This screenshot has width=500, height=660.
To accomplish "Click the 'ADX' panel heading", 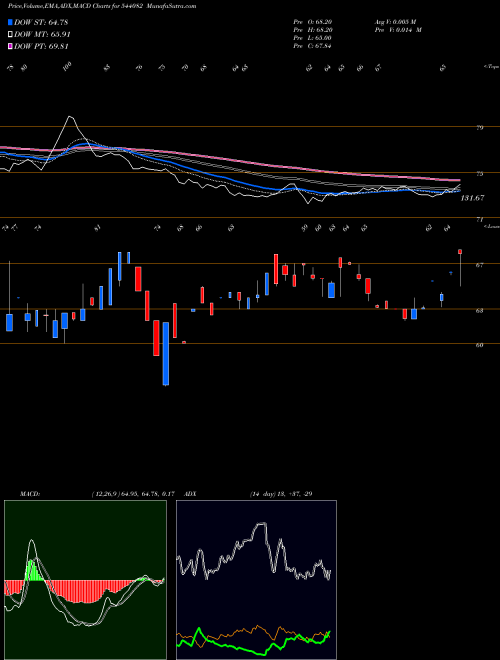I will coord(190,494).
